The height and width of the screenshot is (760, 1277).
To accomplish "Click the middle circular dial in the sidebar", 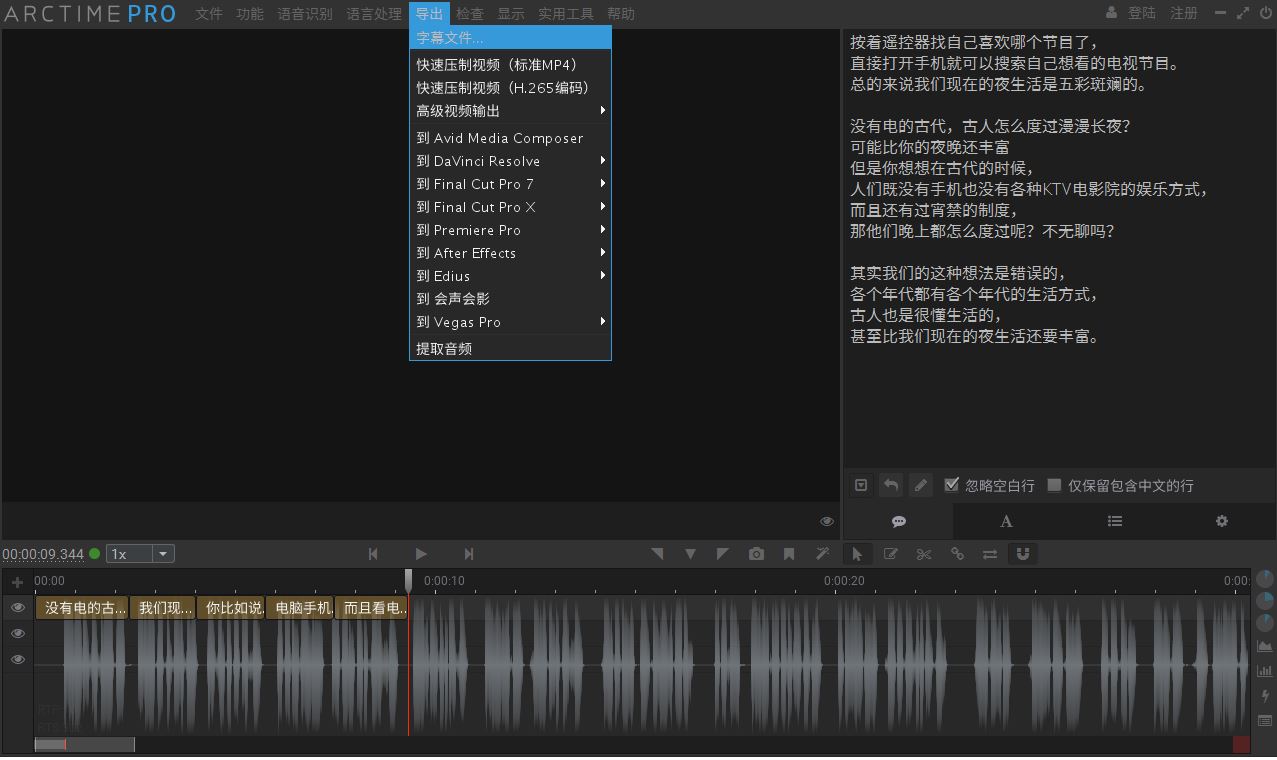I will (1265, 600).
